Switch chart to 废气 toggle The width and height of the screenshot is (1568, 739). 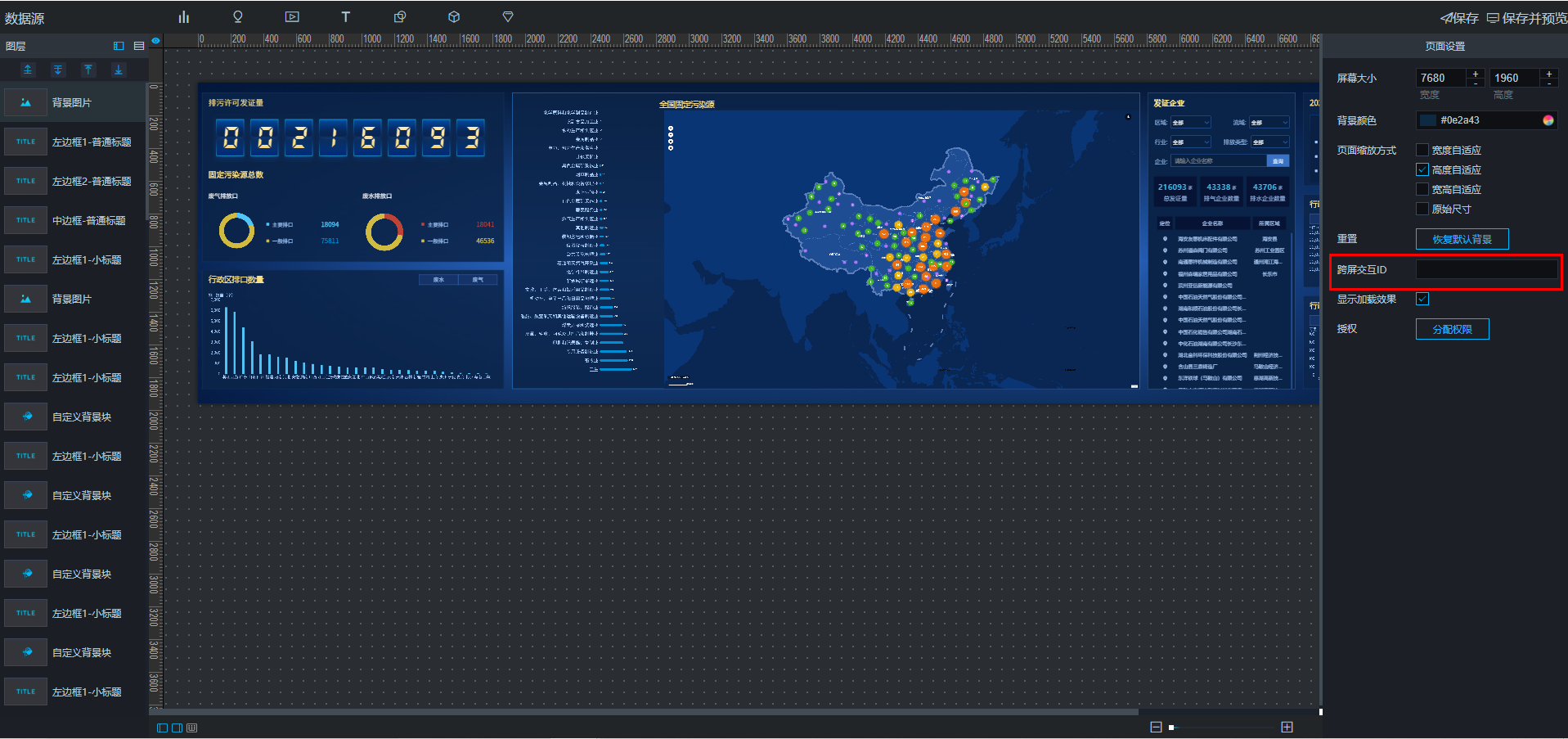click(x=478, y=280)
